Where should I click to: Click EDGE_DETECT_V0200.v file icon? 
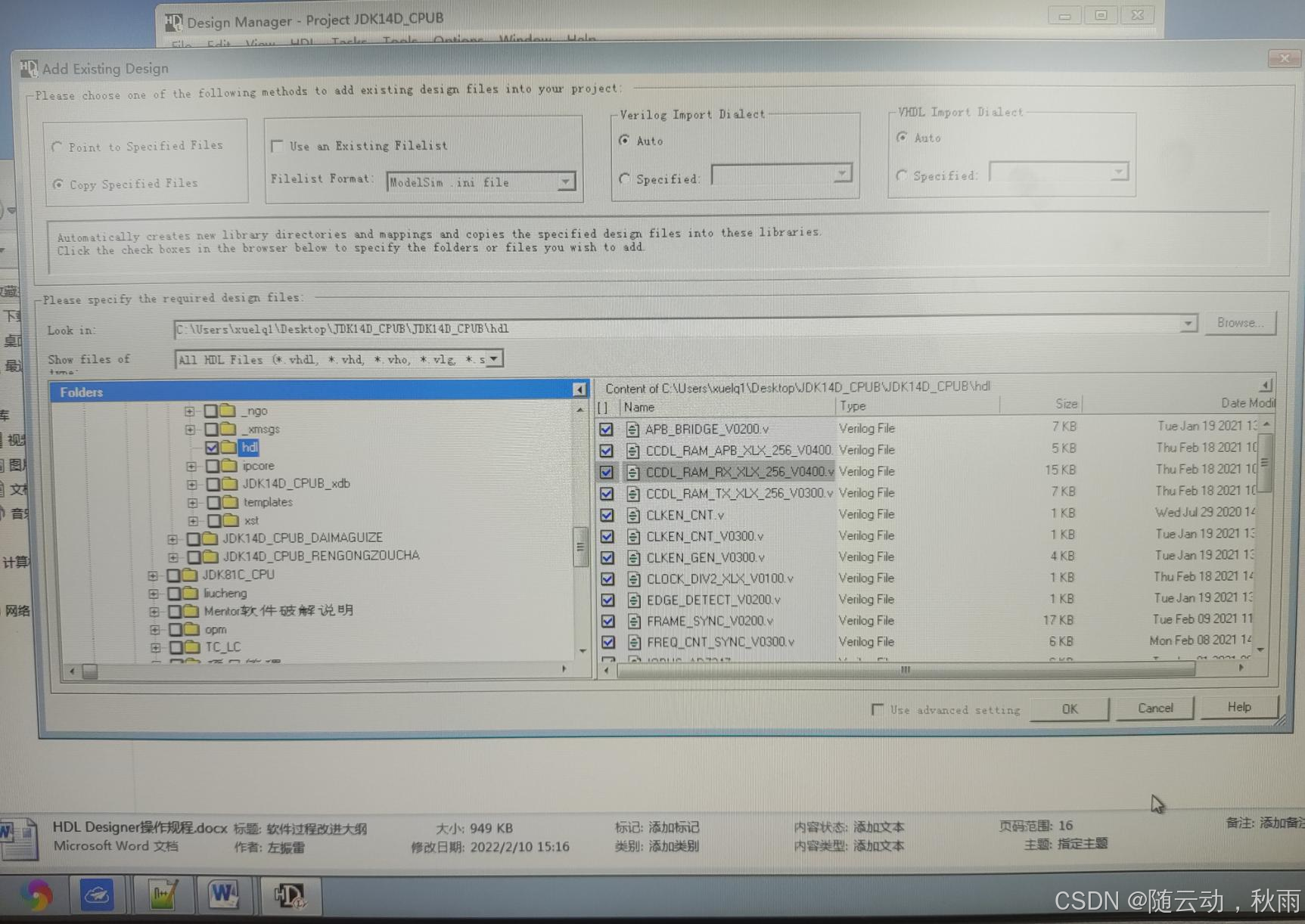634,600
